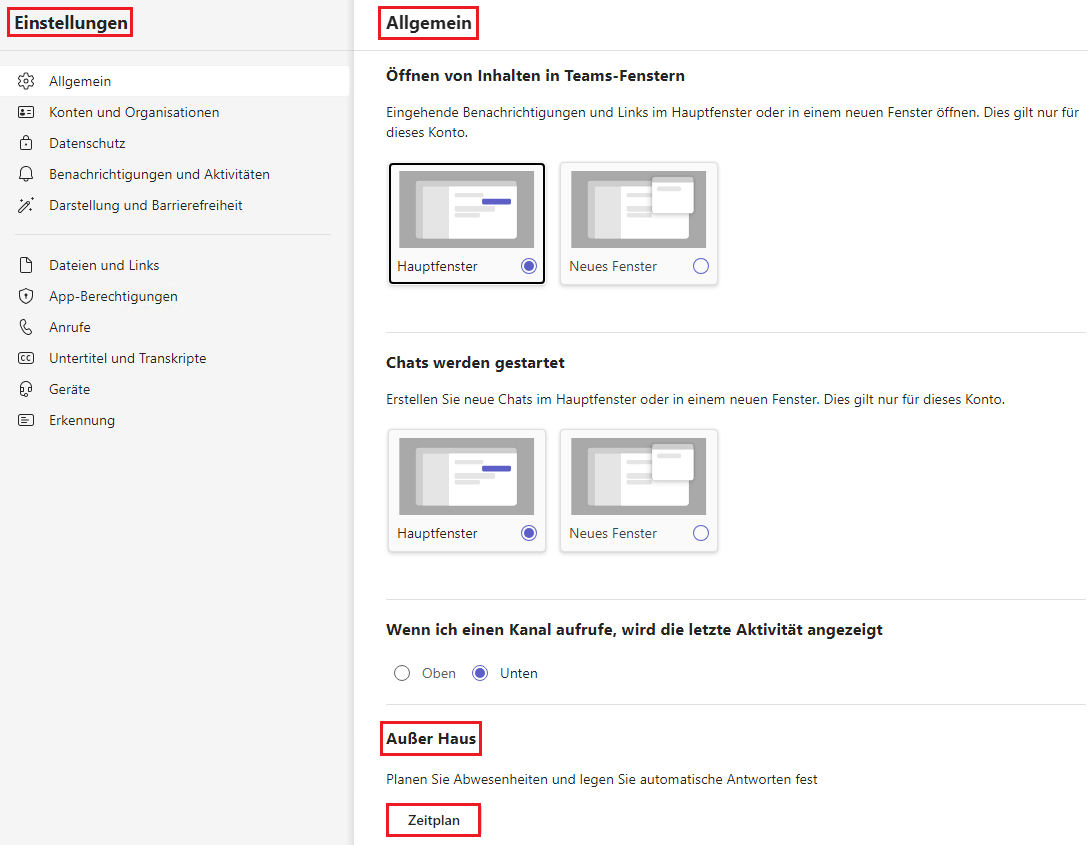This screenshot has width=1088, height=845.
Task: Click the Datenschutz lock icon
Action: tap(27, 143)
